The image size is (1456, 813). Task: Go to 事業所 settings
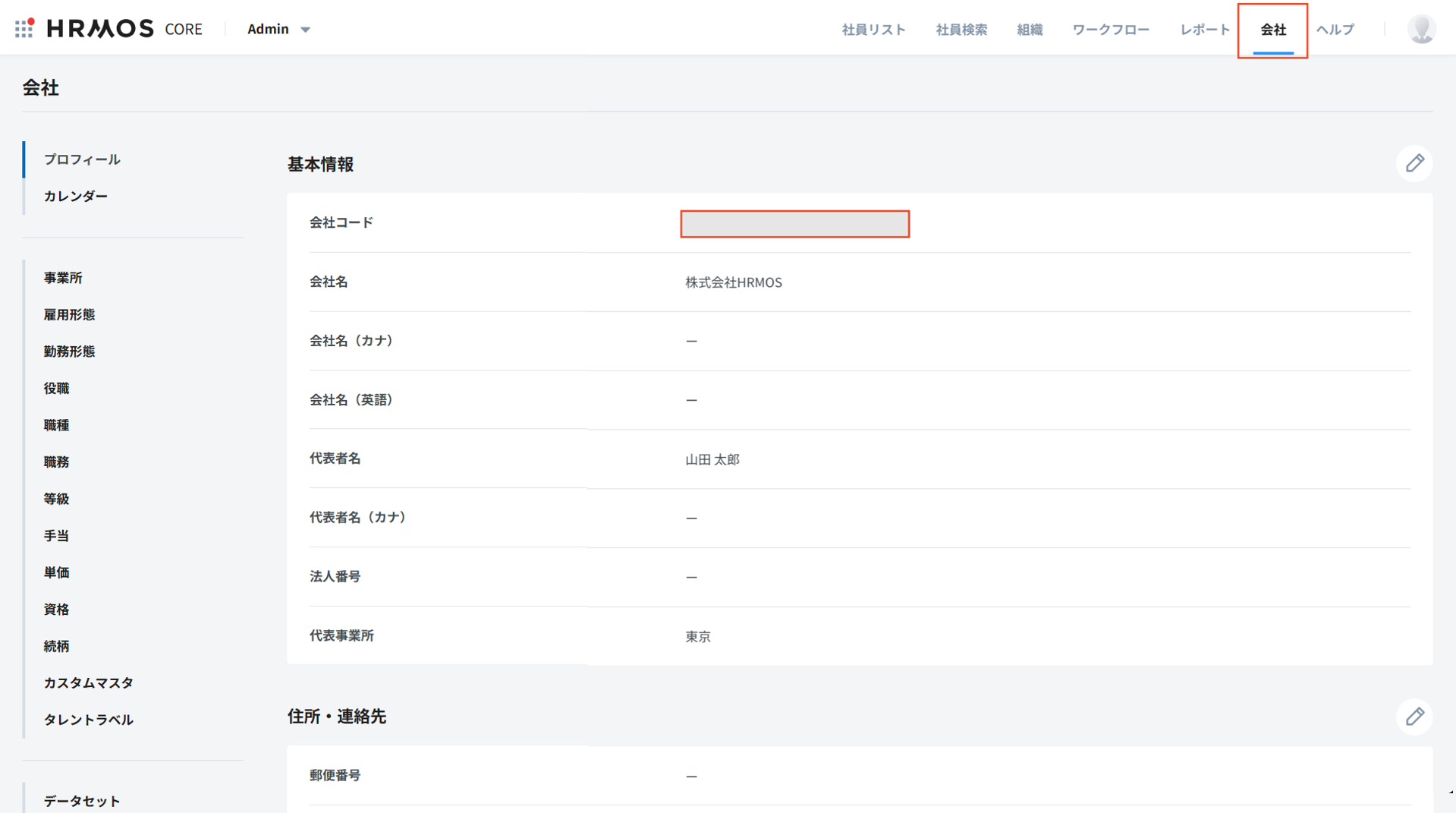(x=63, y=278)
